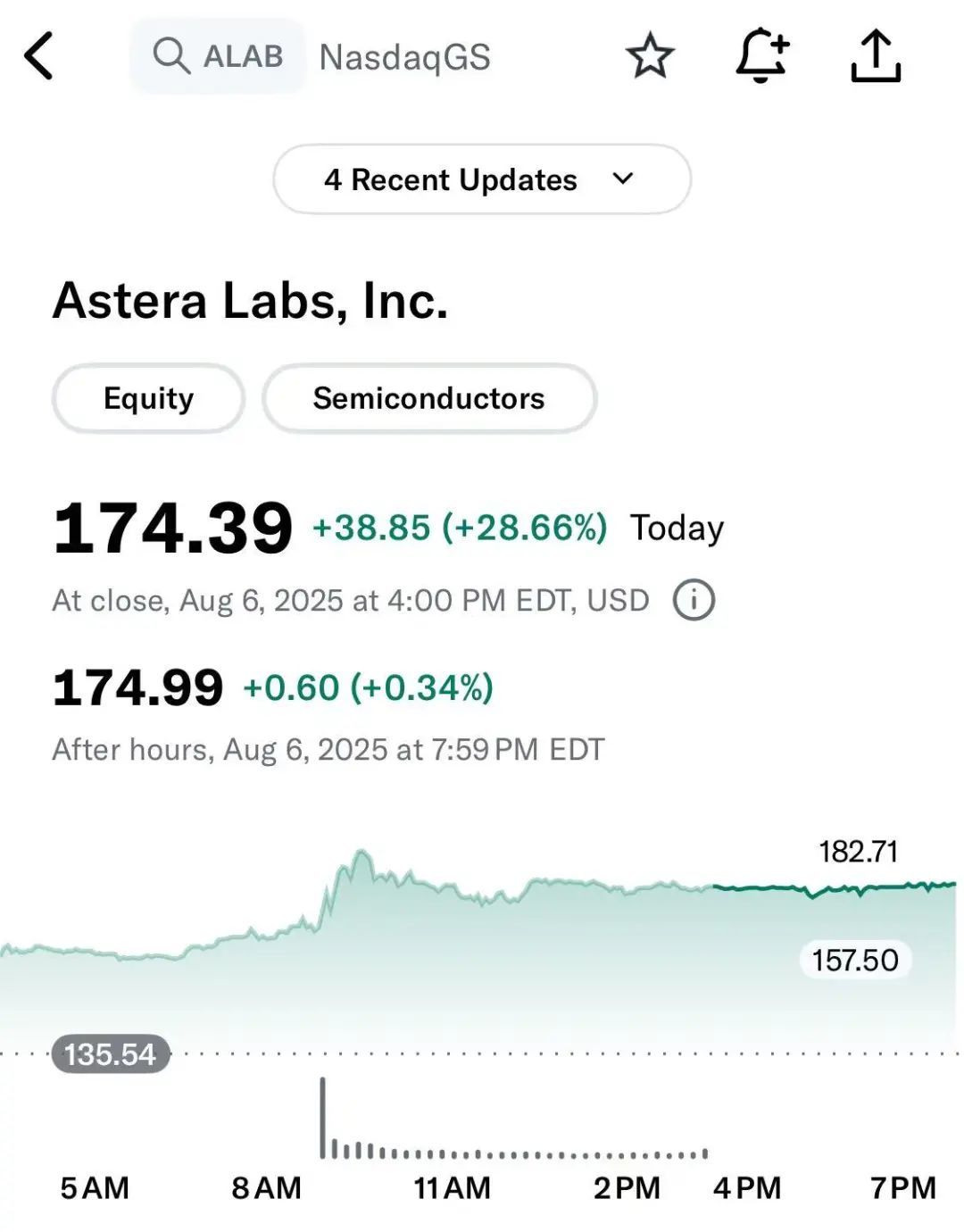This screenshot has height=1232, width=964.
Task: Open the share icon
Action: (x=876, y=56)
